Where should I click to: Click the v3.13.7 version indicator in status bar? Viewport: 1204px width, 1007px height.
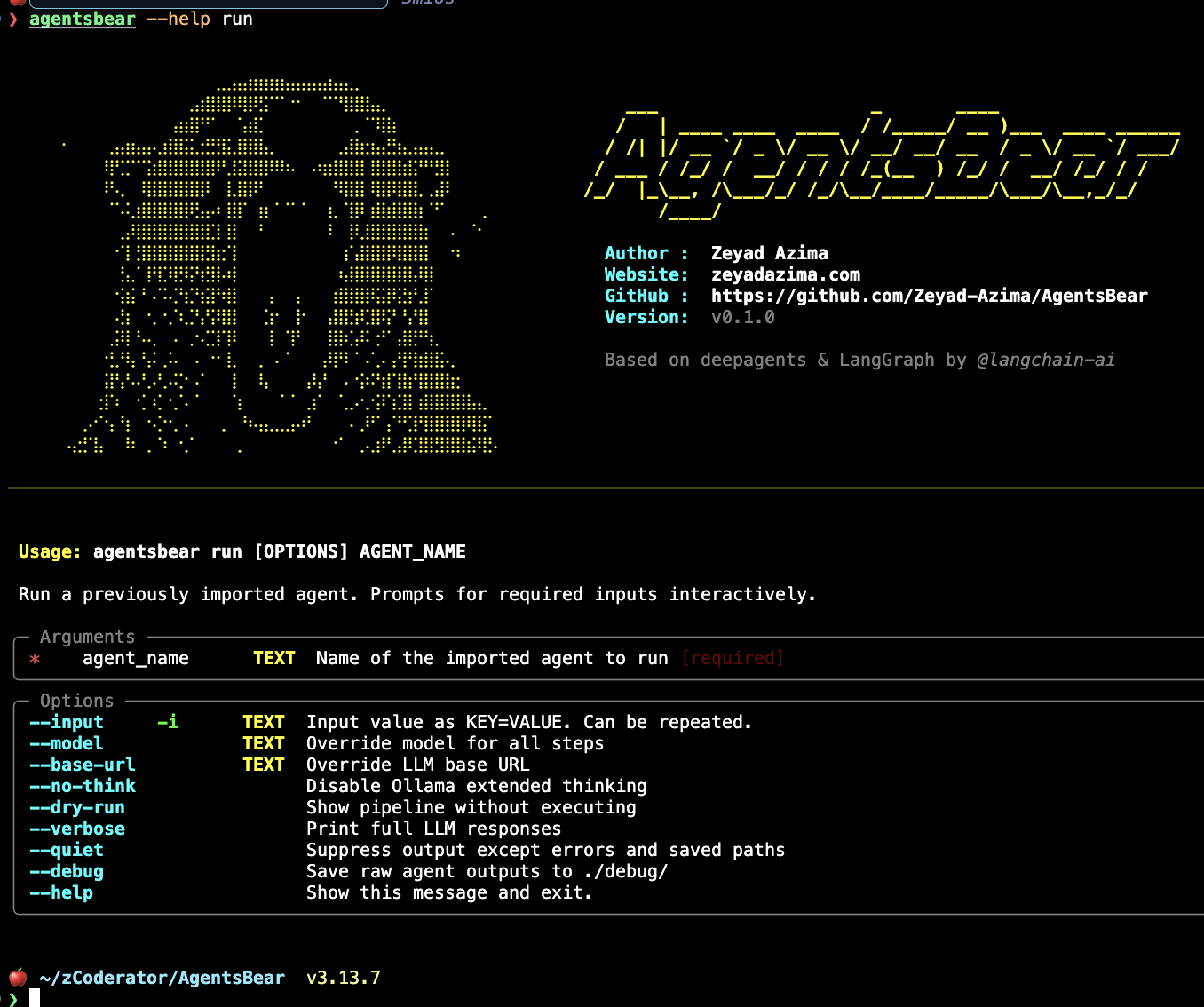click(342, 977)
